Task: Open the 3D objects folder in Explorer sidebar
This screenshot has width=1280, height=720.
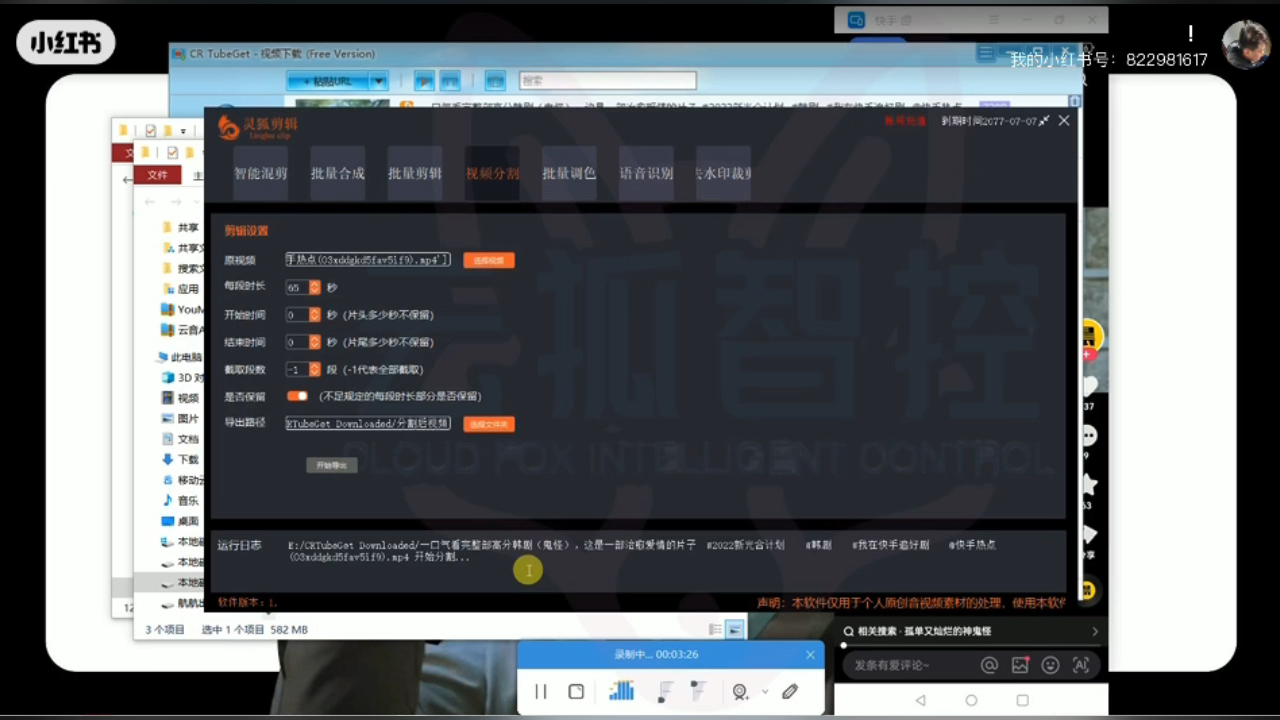Action: click(184, 378)
